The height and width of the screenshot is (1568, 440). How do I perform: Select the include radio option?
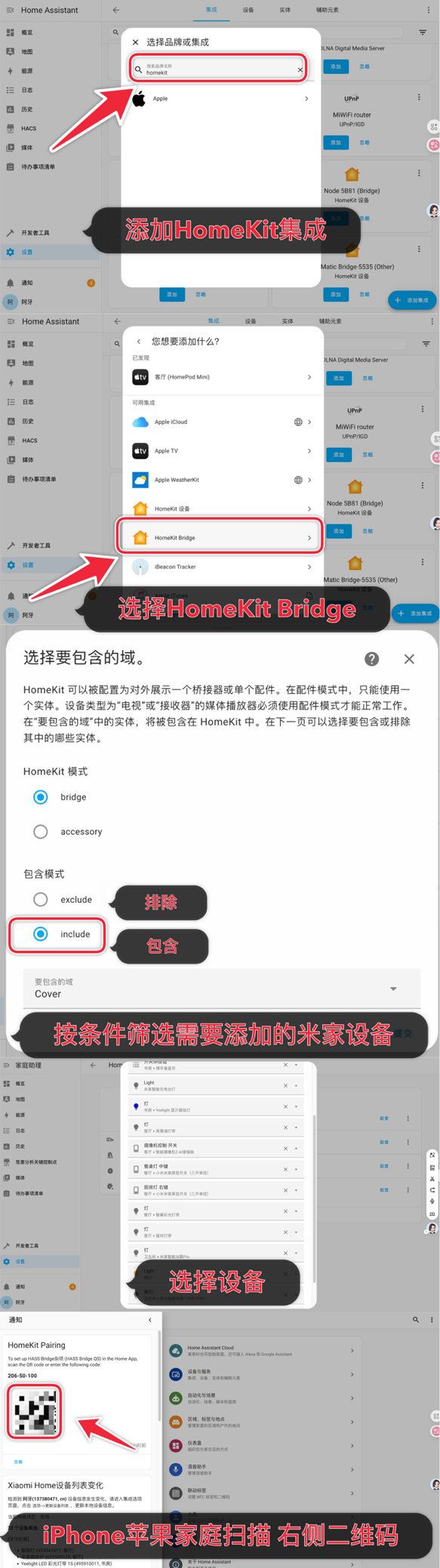pyautogui.click(x=41, y=934)
